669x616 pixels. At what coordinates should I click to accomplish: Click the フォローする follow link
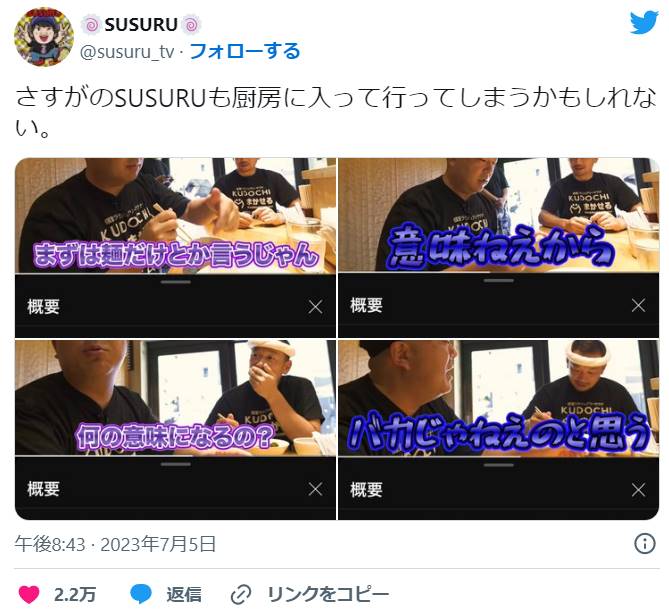[245, 51]
